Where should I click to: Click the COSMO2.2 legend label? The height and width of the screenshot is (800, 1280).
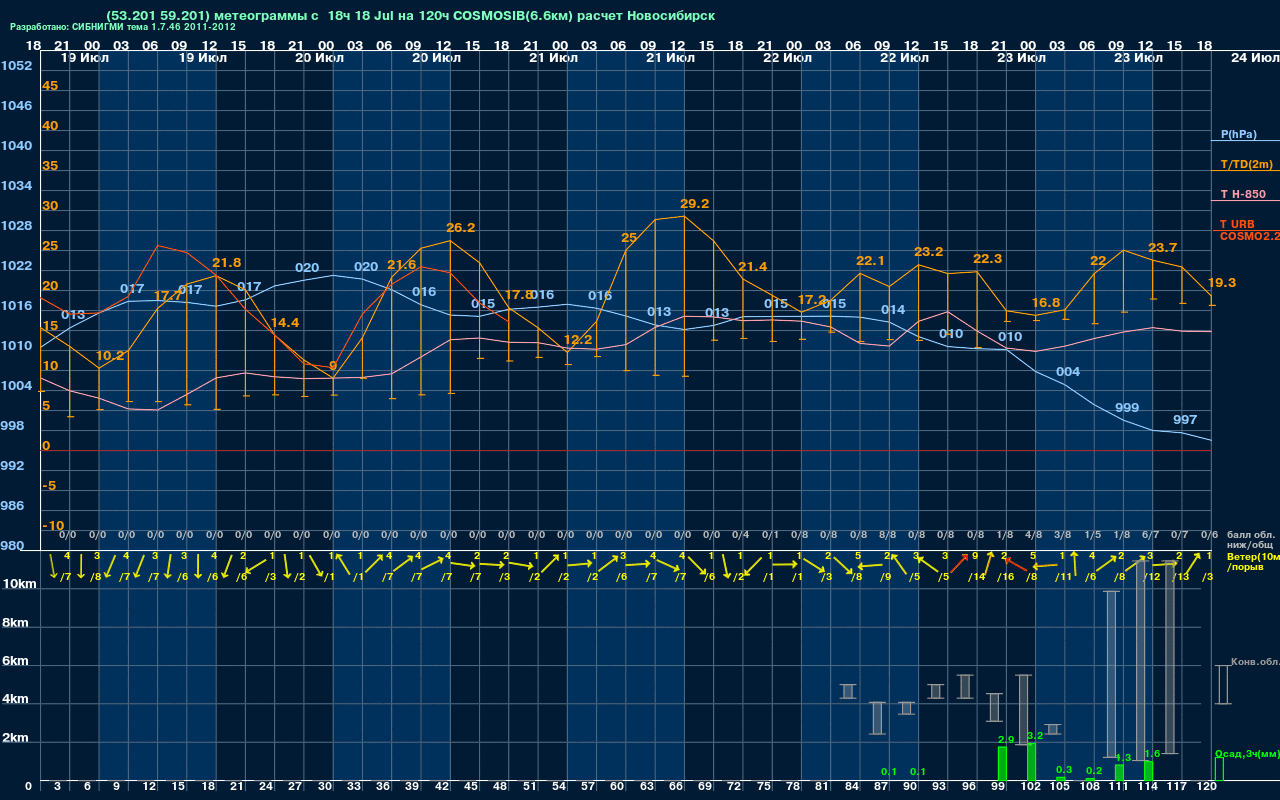(1250, 236)
